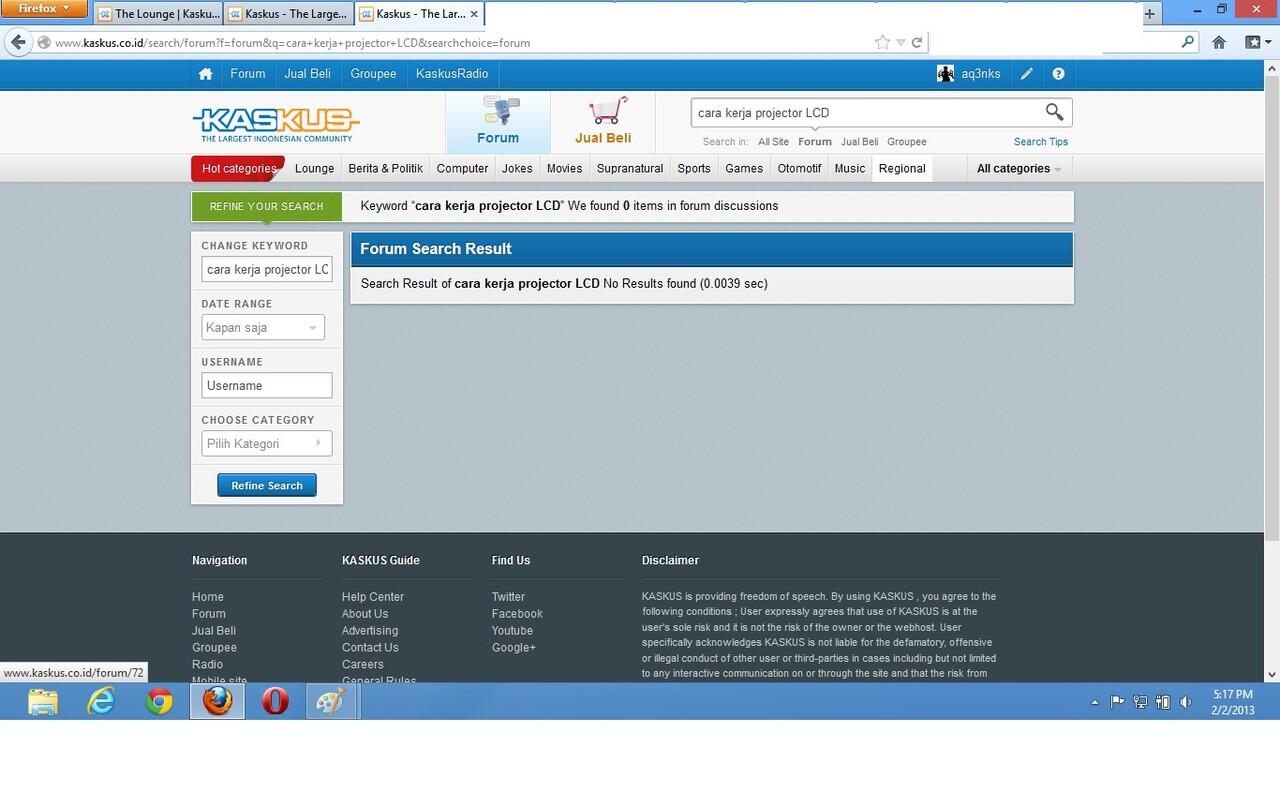Click the KASKUS logo

[276, 125]
